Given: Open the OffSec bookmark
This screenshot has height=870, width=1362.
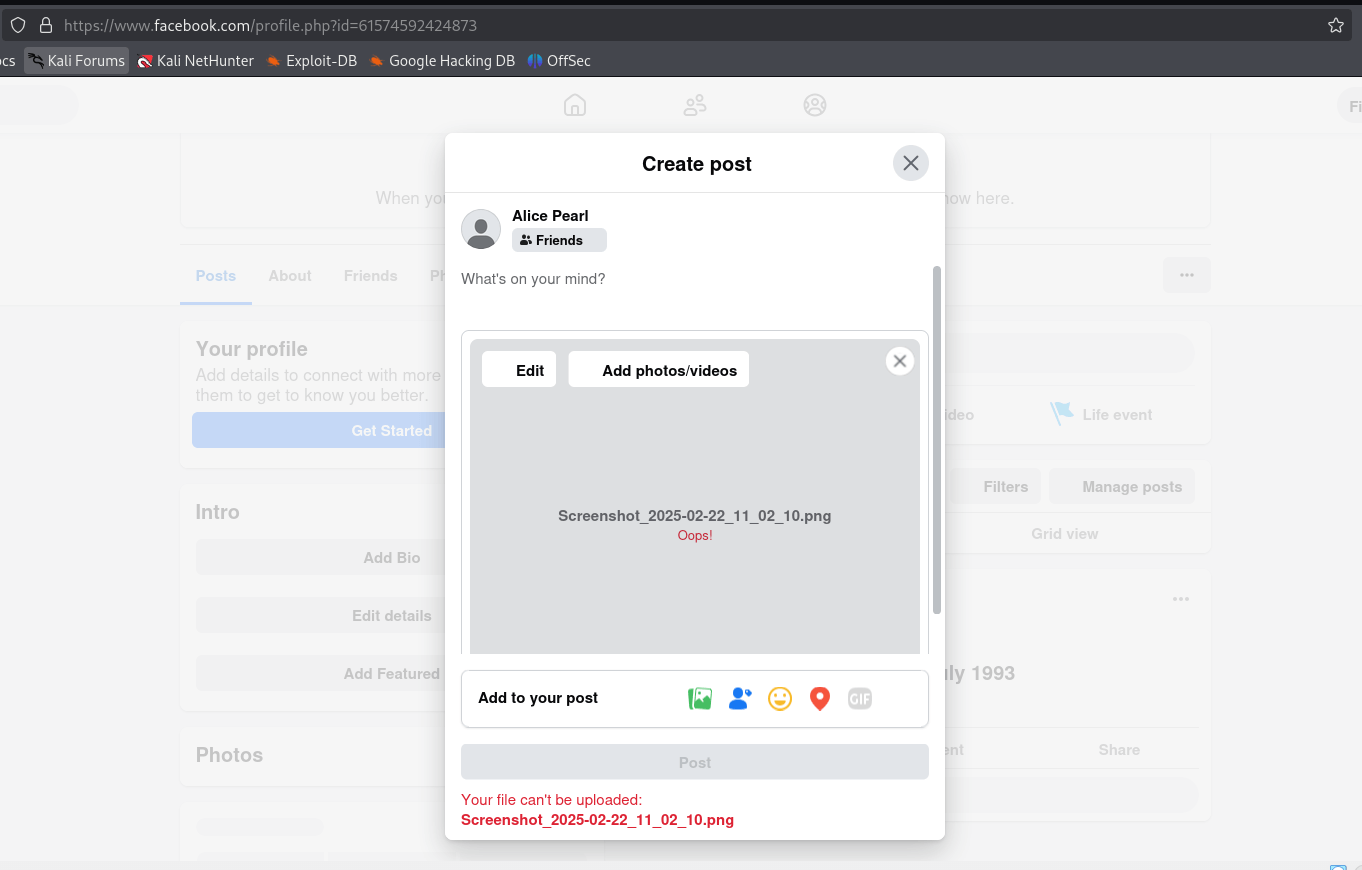Looking at the screenshot, I should point(559,61).
